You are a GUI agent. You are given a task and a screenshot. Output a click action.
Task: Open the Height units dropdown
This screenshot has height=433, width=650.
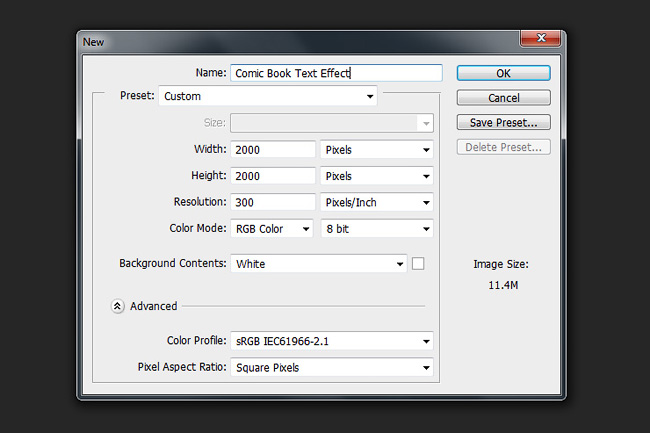[377, 176]
